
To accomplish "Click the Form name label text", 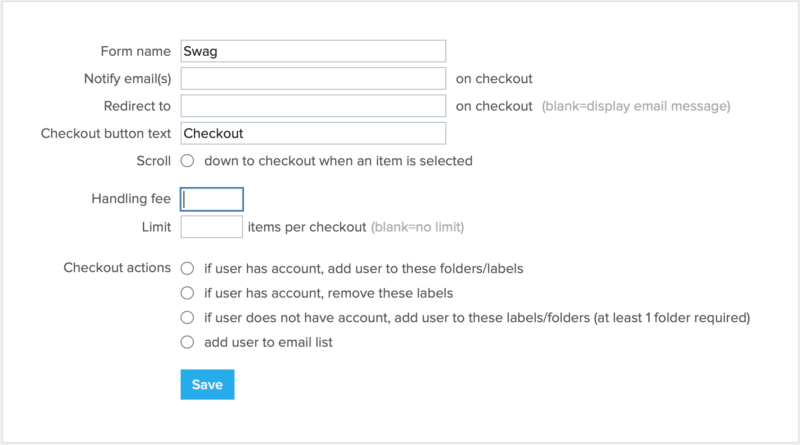I will pos(136,51).
